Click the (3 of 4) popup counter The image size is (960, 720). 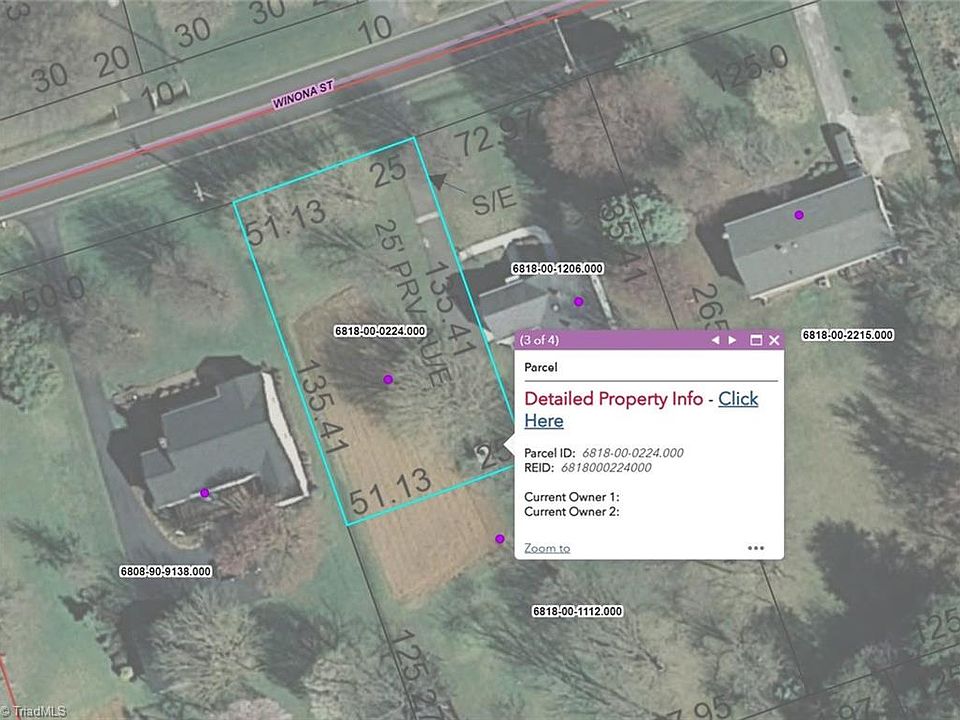539,340
